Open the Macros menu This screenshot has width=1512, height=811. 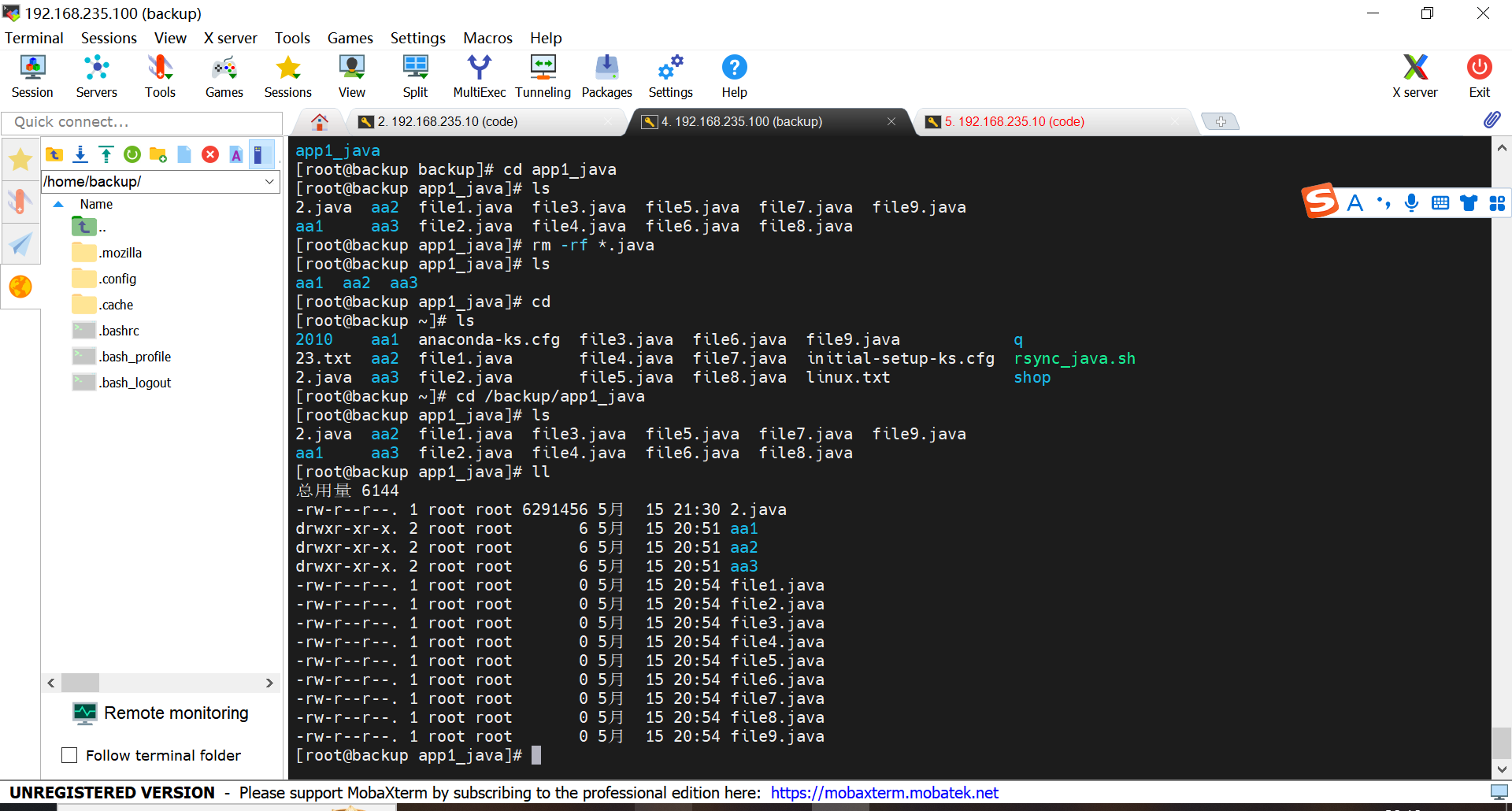[487, 38]
